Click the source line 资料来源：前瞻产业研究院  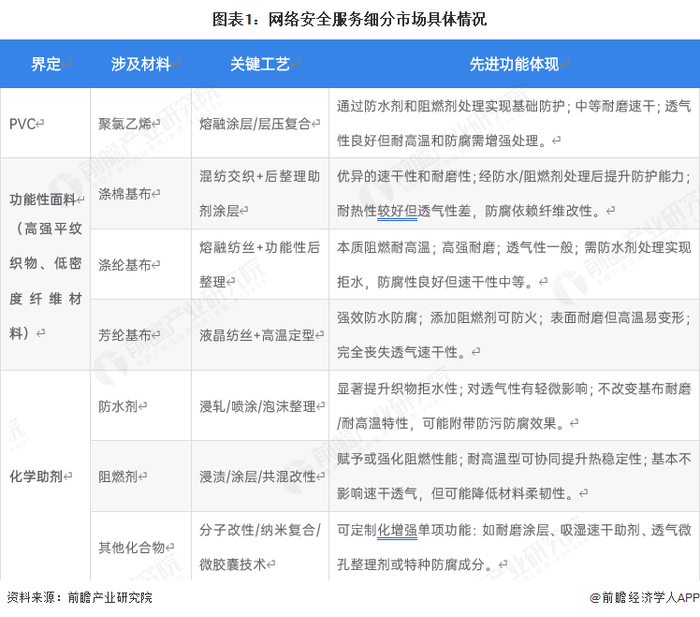click(79, 597)
